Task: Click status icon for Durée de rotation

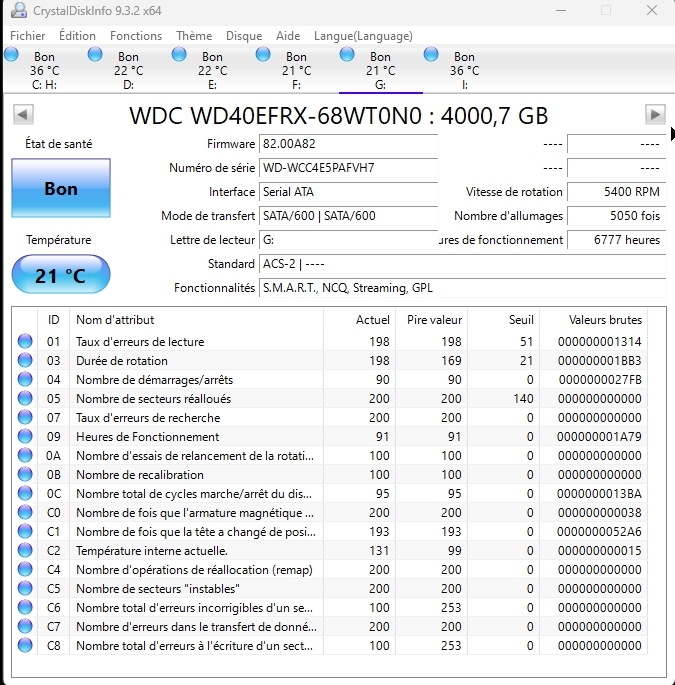Action: (25, 360)
